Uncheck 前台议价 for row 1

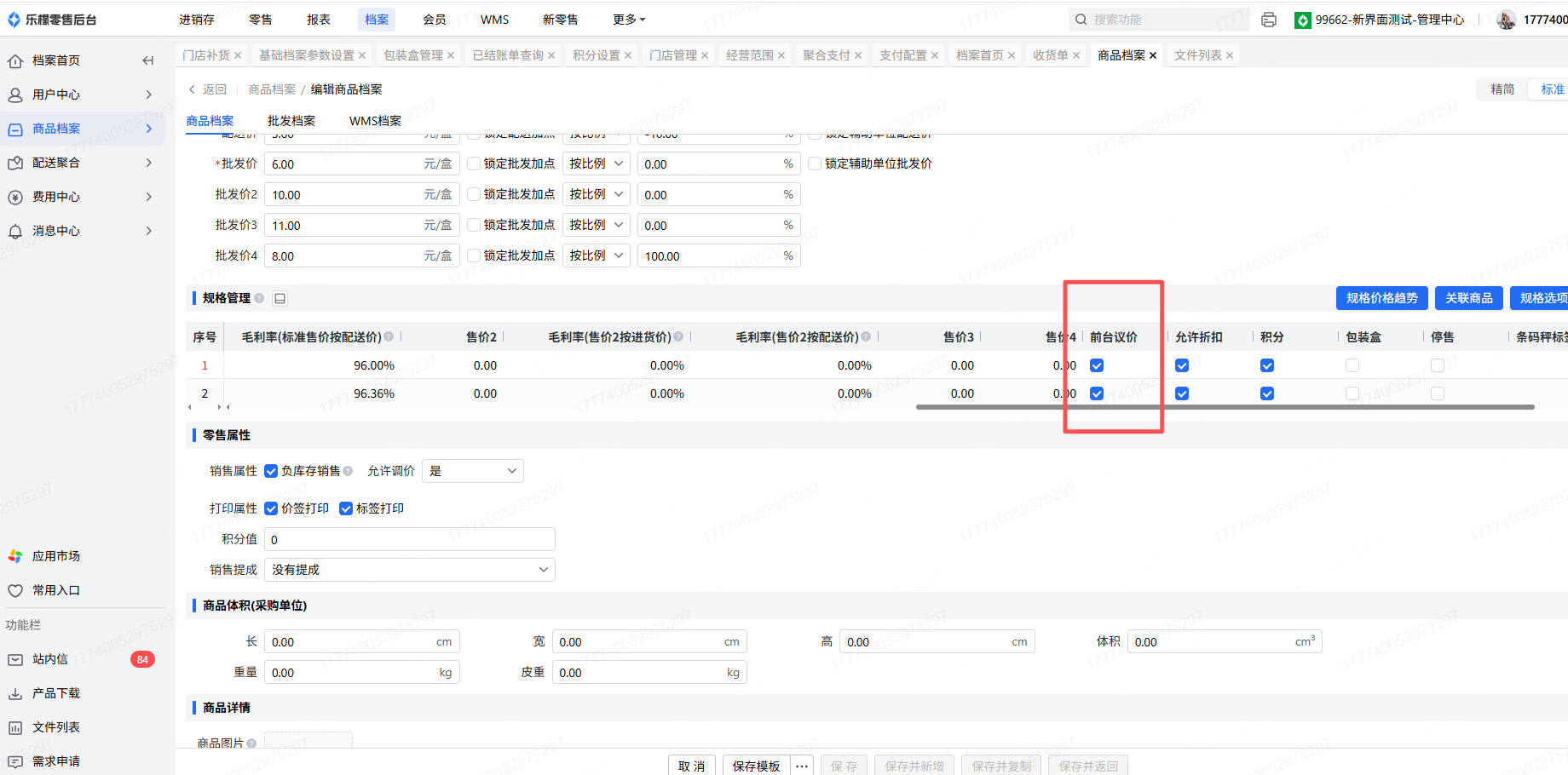point(1097,365)
